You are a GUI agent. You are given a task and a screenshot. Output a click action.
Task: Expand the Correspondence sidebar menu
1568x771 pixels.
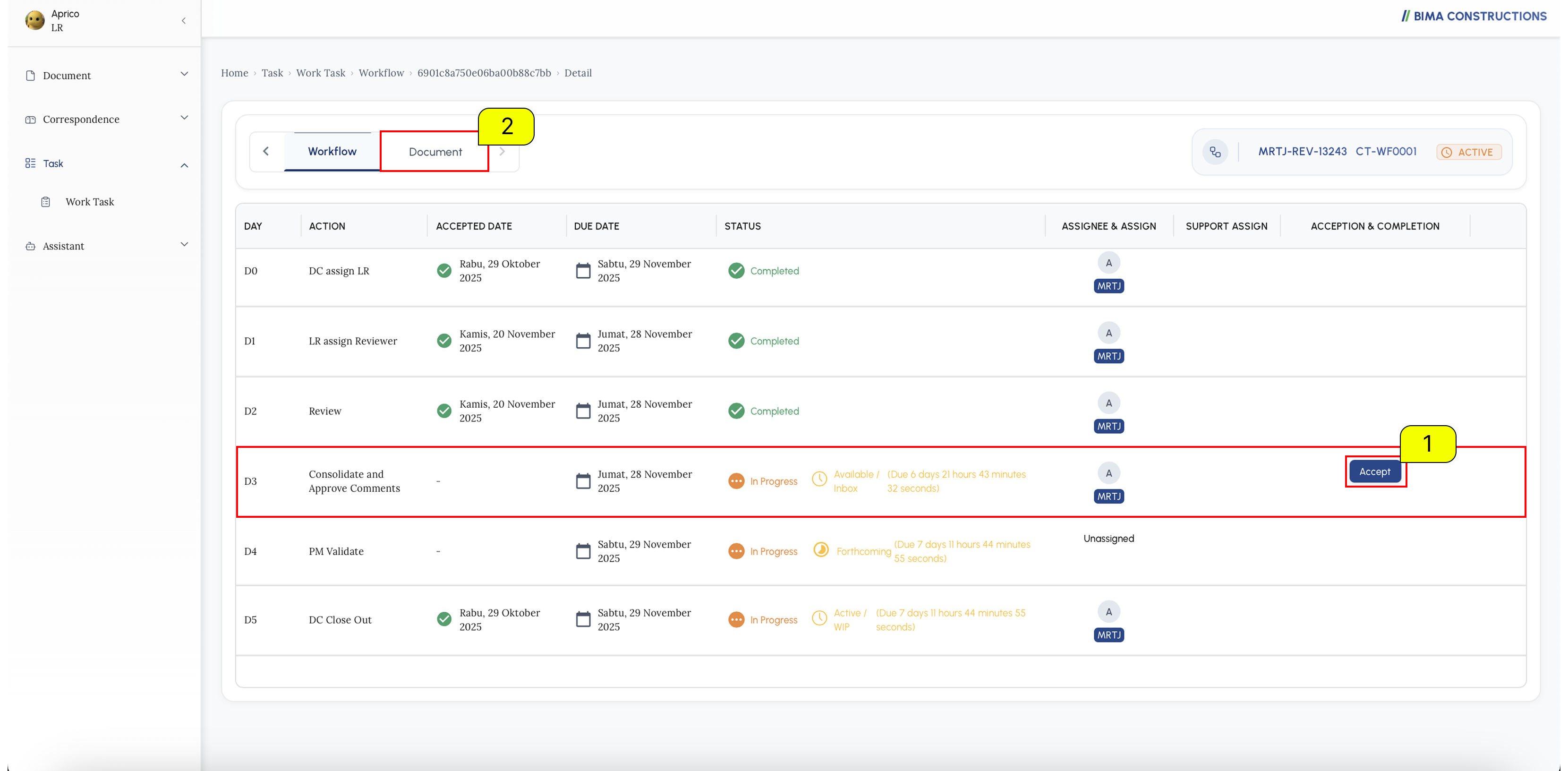pos(184,118)
